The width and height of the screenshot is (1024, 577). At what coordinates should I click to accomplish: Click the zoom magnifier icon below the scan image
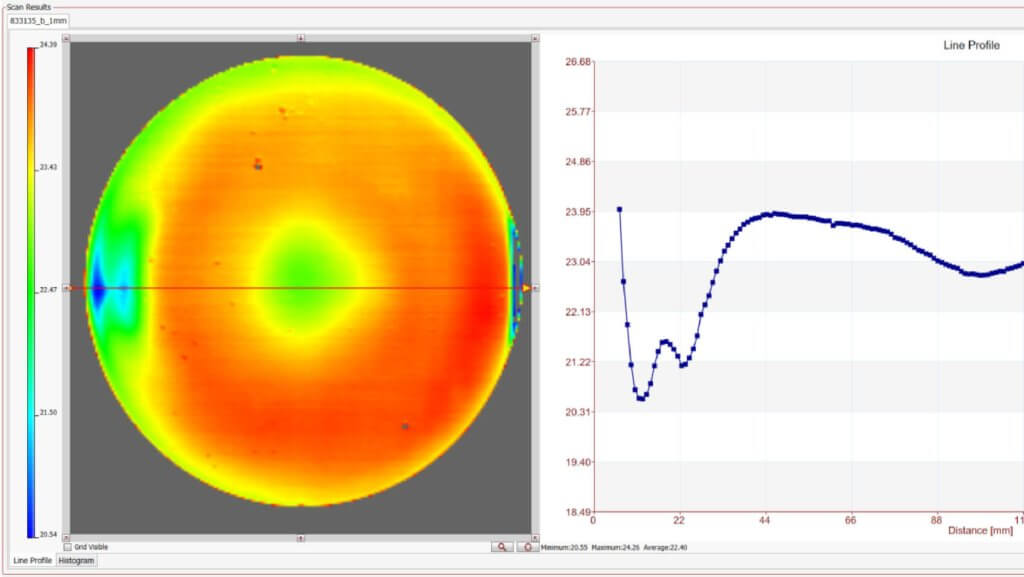pyautogui.click(x=503, y=546)
